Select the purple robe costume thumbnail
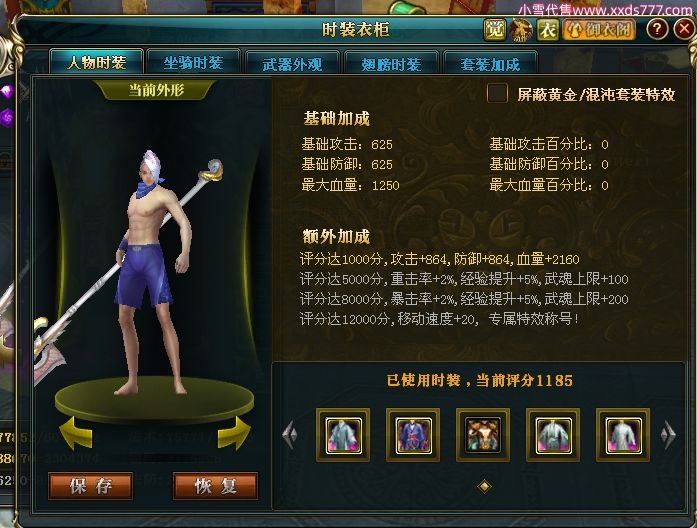This screenshot has width=697, height=528. pos(413,435)
